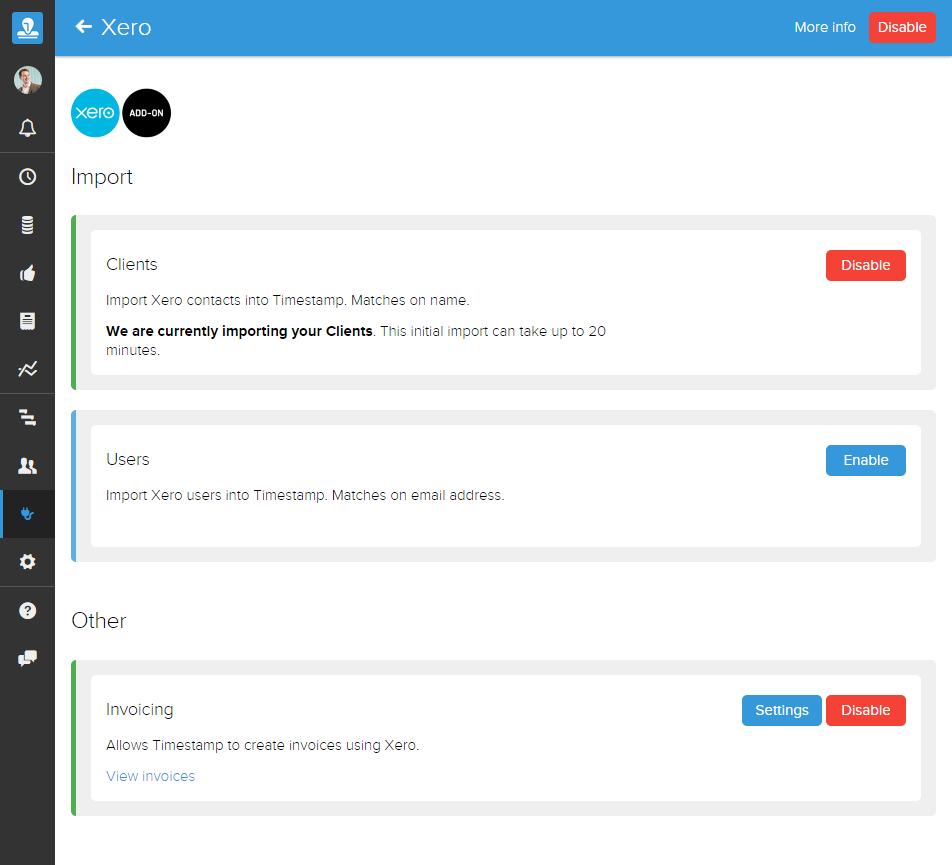Viewport: 952px width, 865px height.
Task: Open the View invoices link
Action: point(151,776)
